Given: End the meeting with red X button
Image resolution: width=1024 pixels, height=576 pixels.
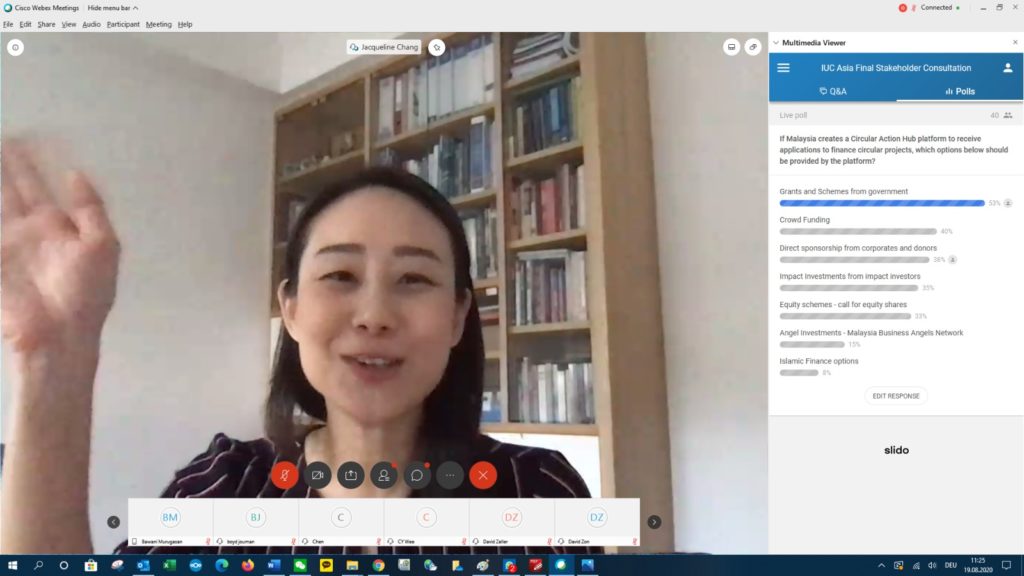Looking at the screenshot, I should point(483,475).
